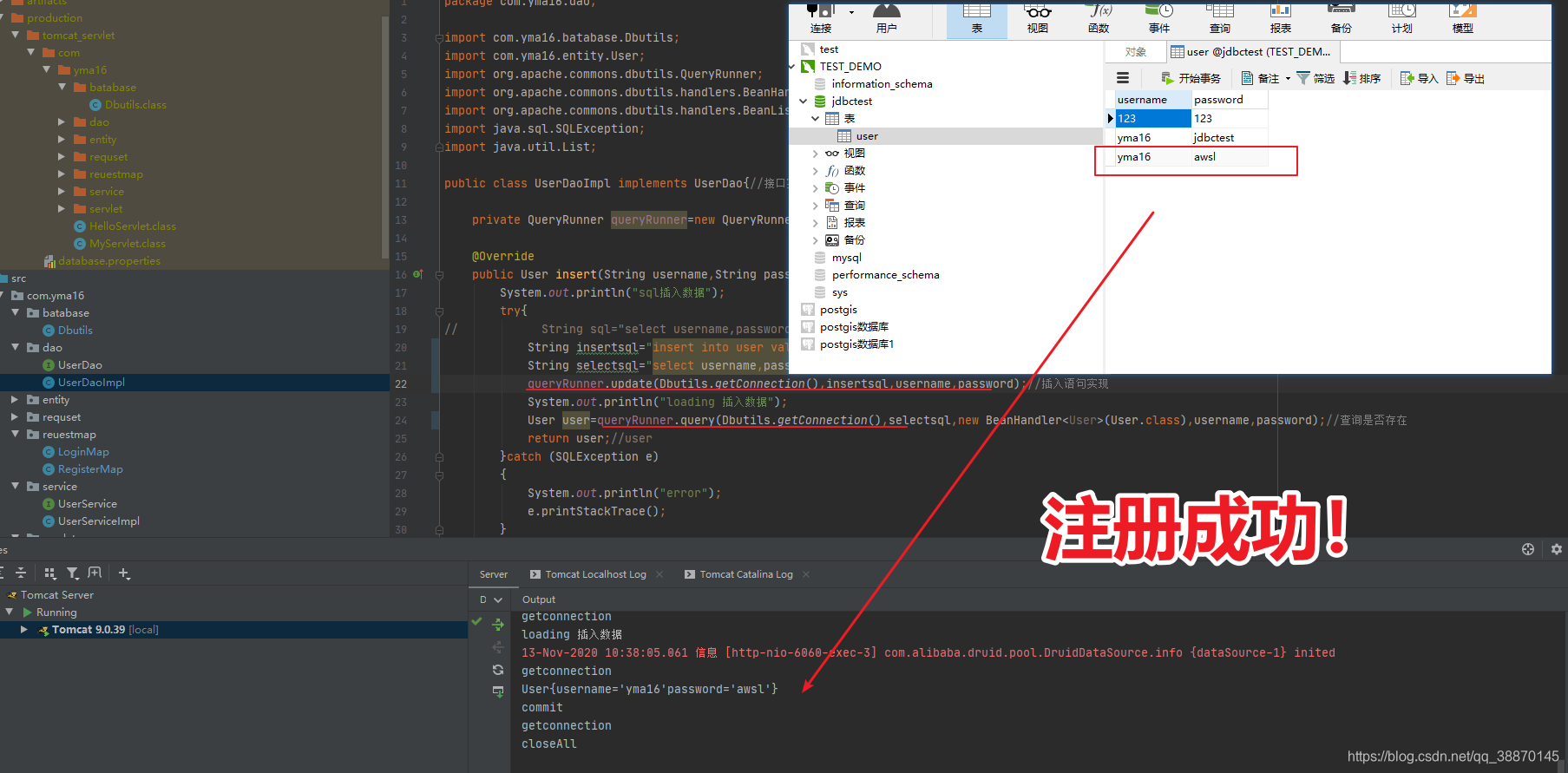The height and width of the screenshot is (773, 1568).
Task: Collapse all in Services toolbar
Action: click(21, 573)
